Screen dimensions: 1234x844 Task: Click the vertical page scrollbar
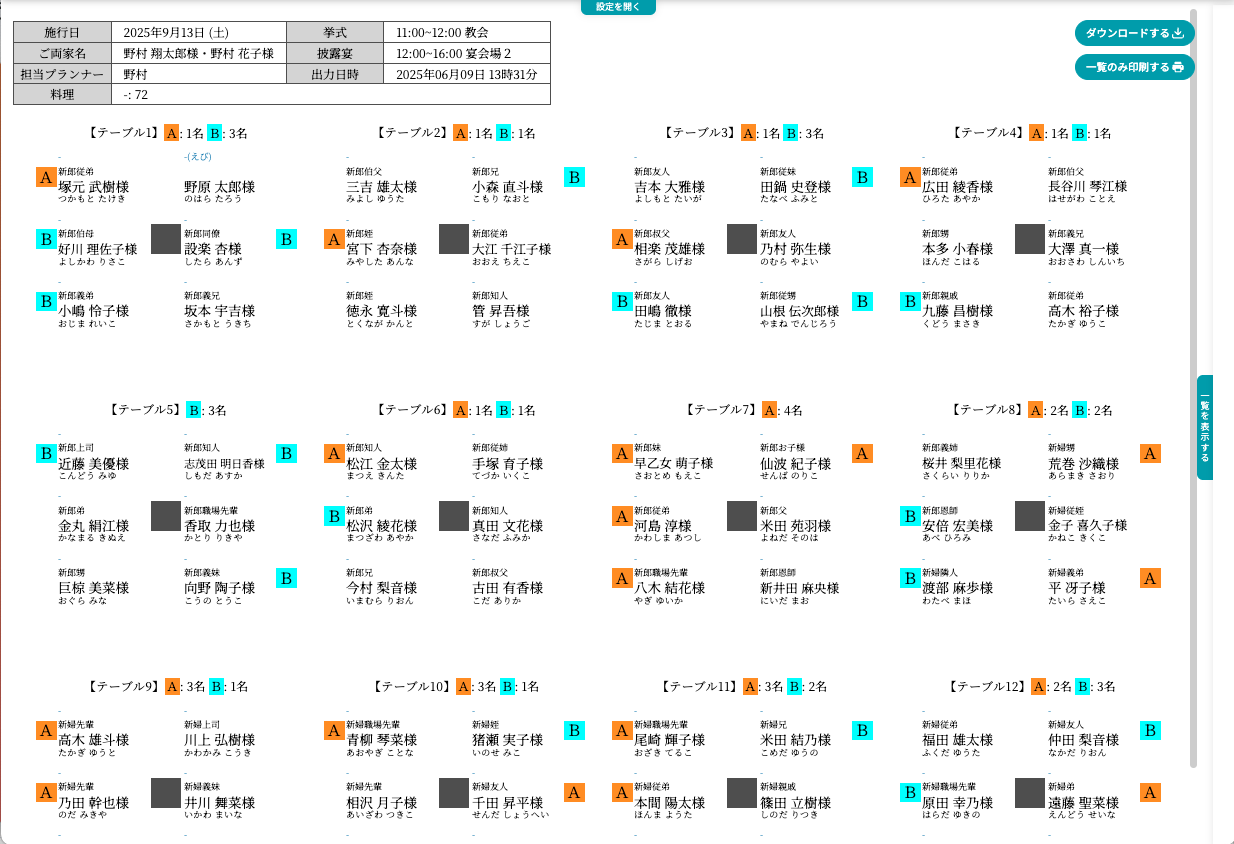pos(1193,400)
